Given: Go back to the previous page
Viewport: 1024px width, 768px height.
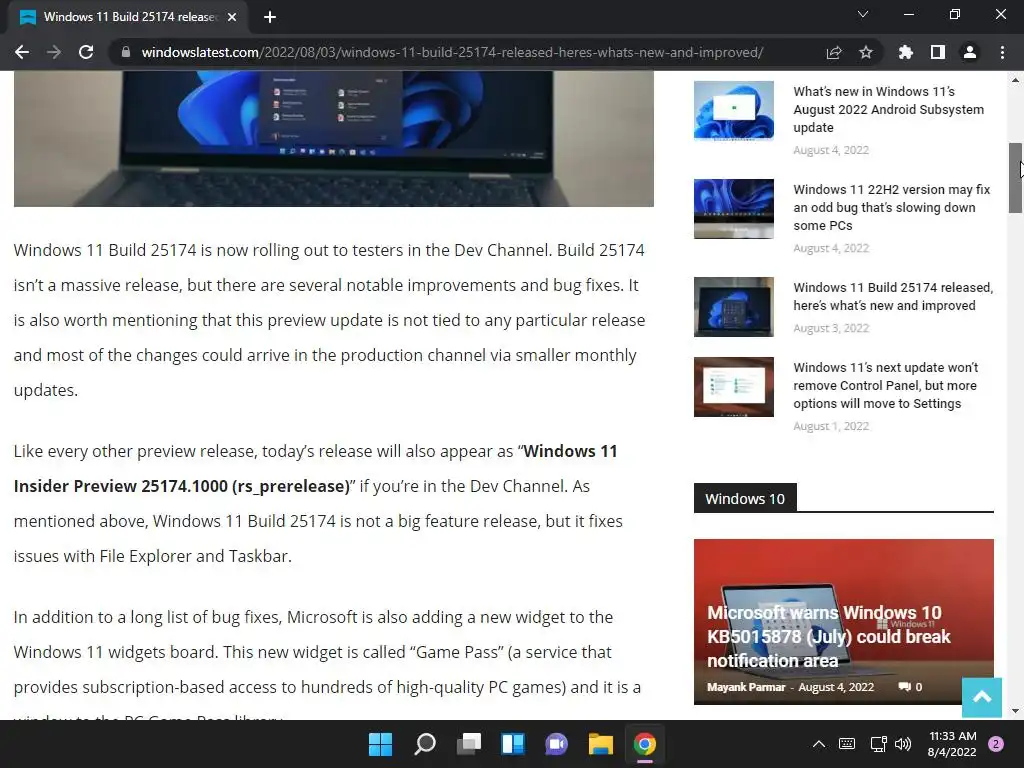Looking at the screenshot, I should point(22,52).
